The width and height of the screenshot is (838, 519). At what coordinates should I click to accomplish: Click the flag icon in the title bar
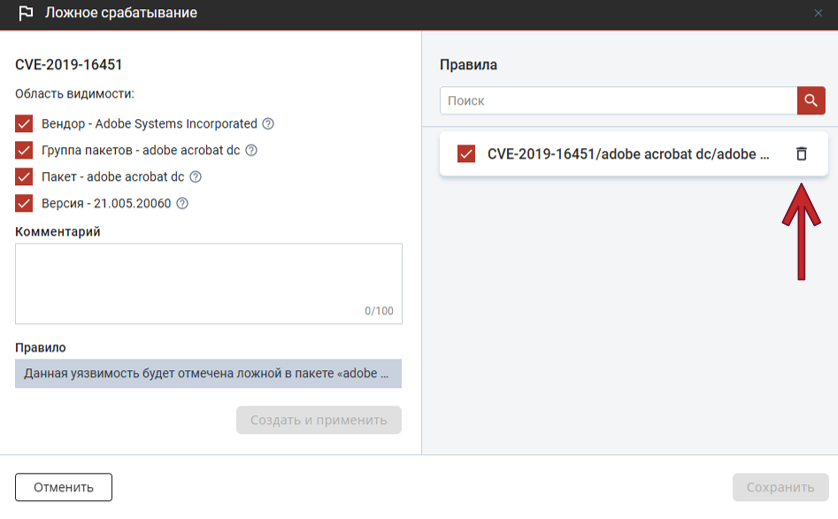coord(26,13)
